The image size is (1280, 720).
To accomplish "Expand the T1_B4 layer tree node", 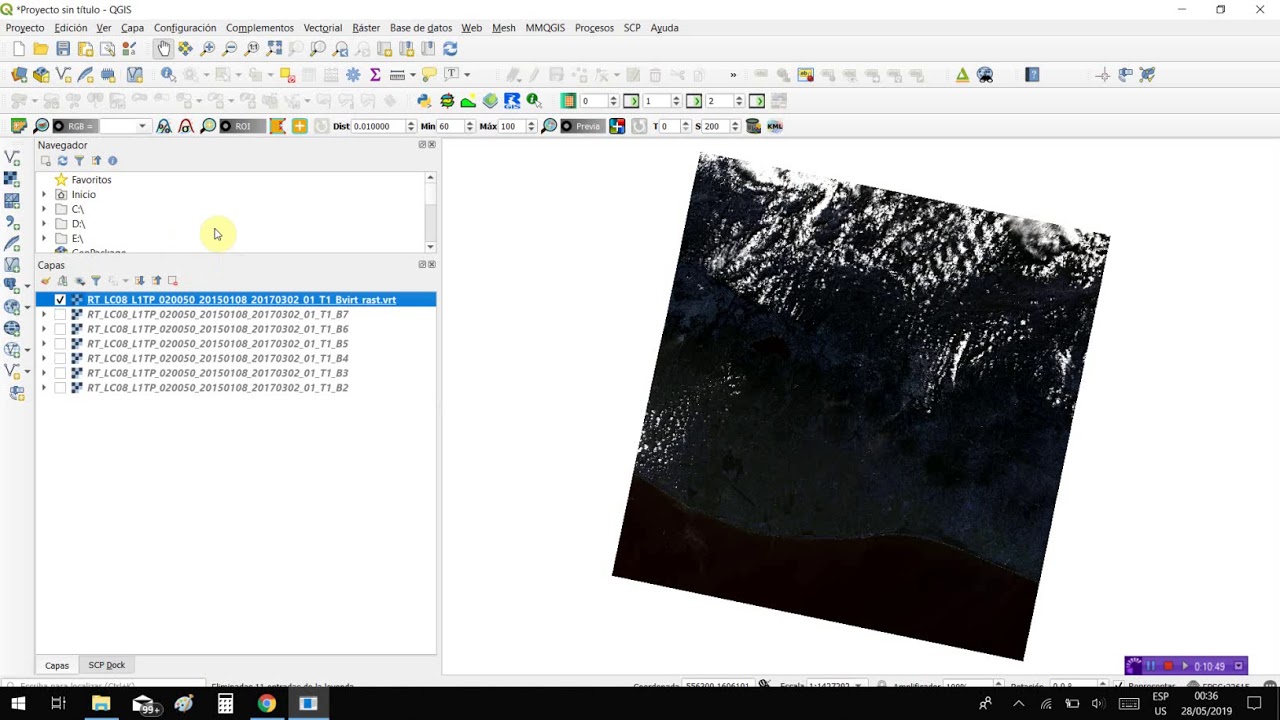I will tap(43, 359).
